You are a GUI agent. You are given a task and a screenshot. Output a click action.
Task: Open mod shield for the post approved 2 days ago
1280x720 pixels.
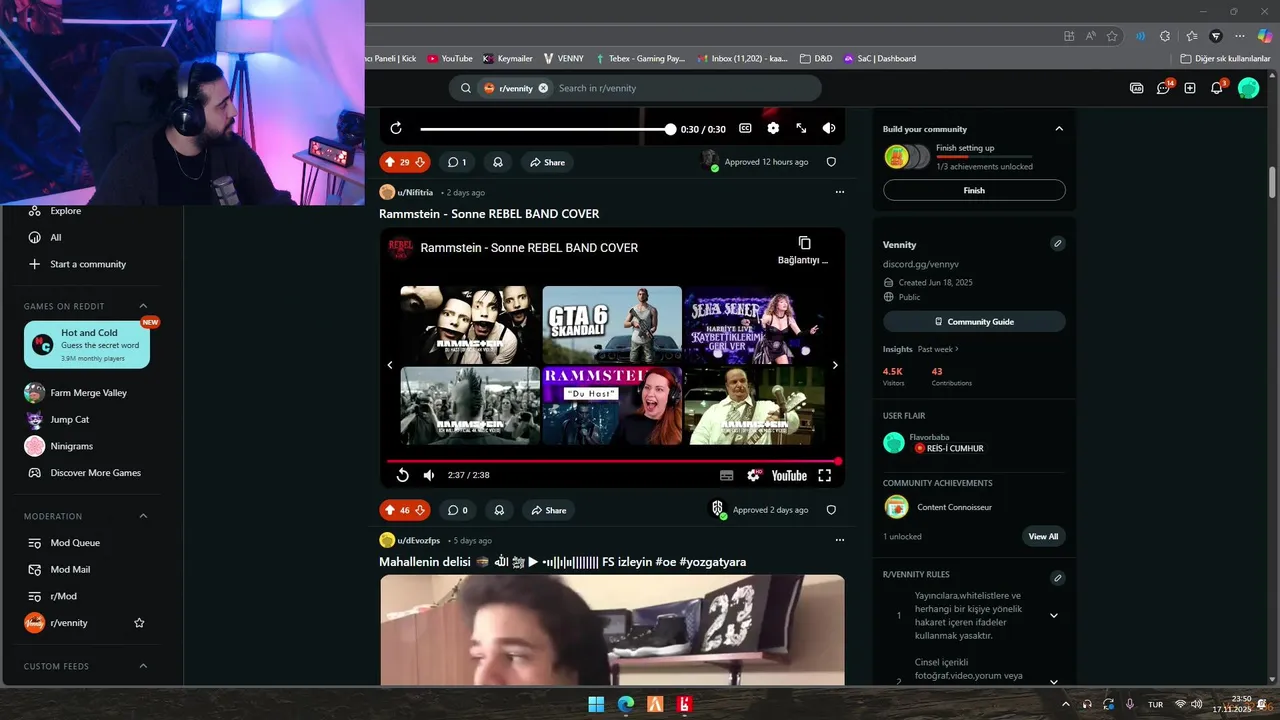(831, 510)
